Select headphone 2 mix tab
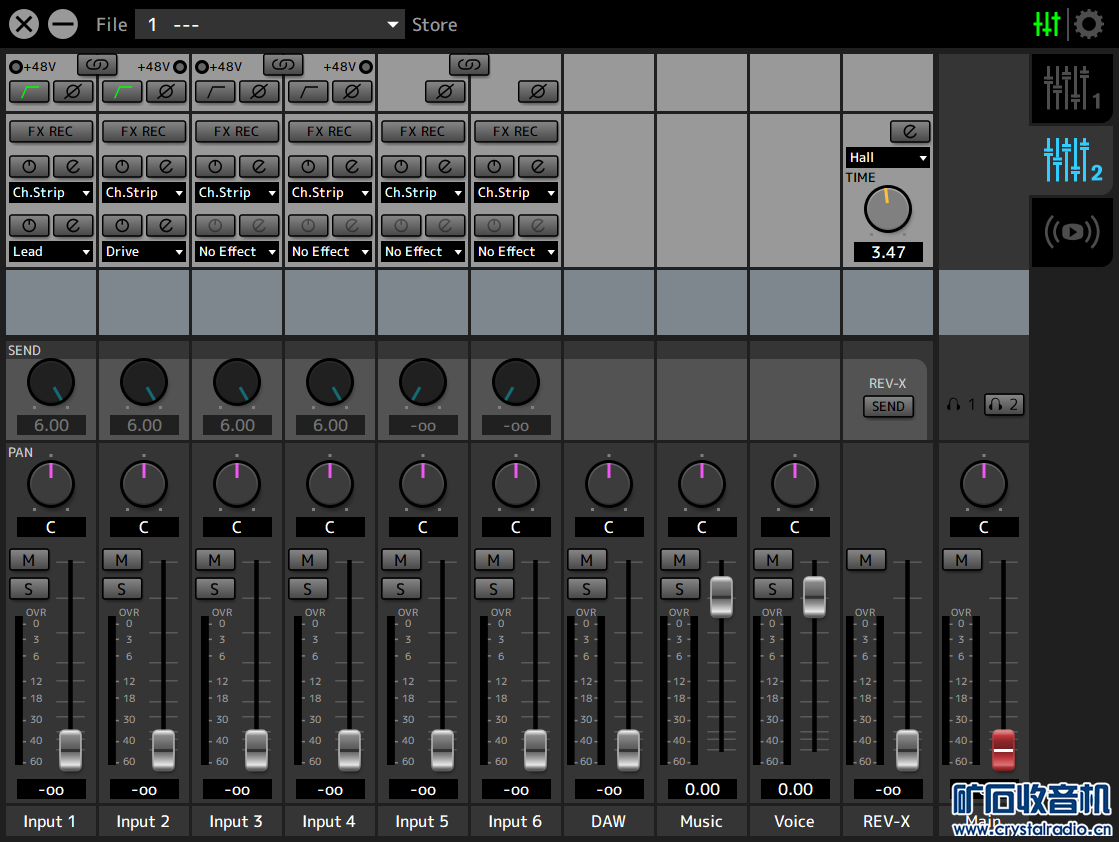This screenshot has width=1119, height=842. pos(1003,405)
